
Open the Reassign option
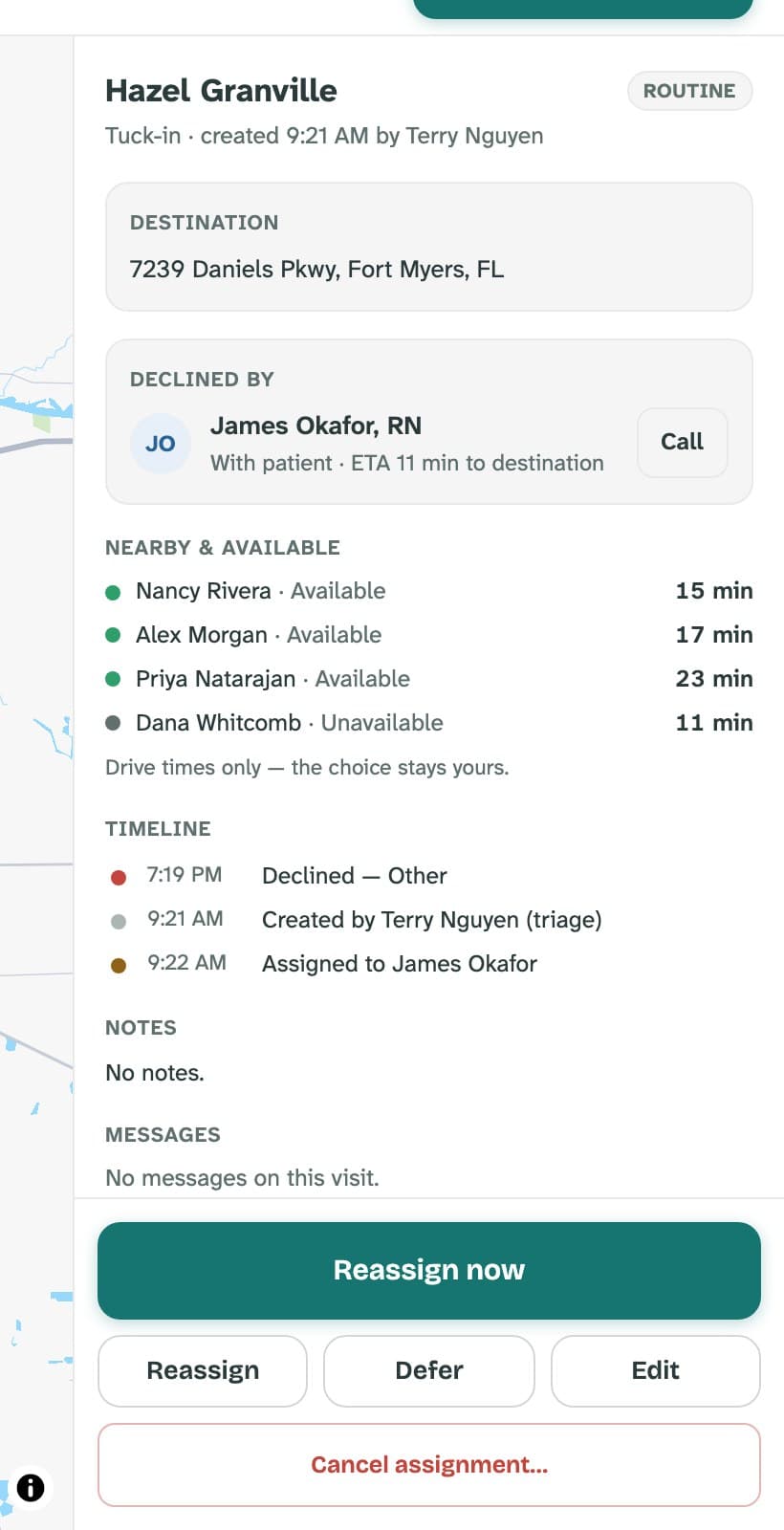point(203,1370)
